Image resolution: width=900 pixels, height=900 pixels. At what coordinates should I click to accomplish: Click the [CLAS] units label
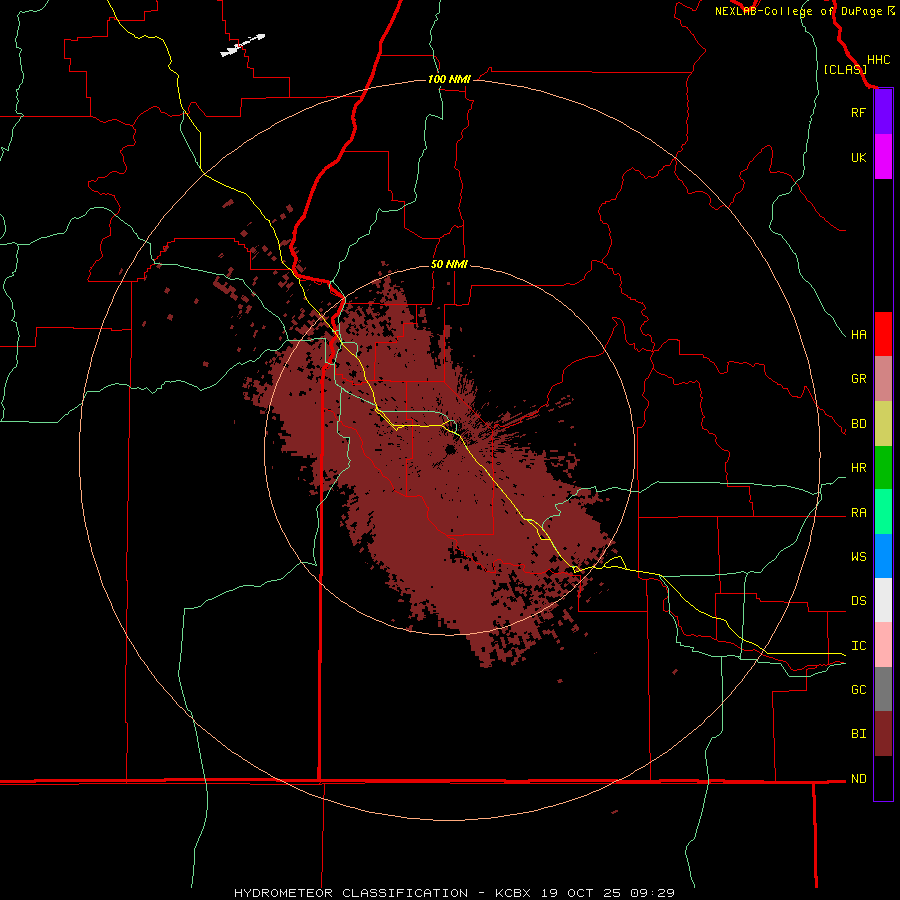[845, 69]
